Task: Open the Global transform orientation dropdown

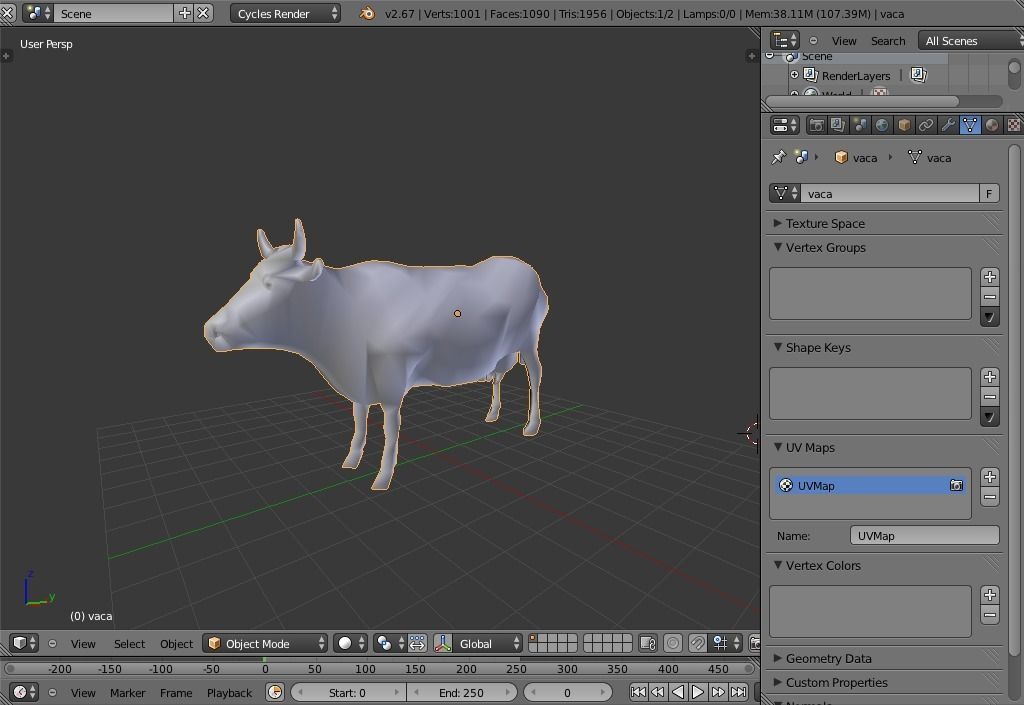Action: tap(488, 644)
